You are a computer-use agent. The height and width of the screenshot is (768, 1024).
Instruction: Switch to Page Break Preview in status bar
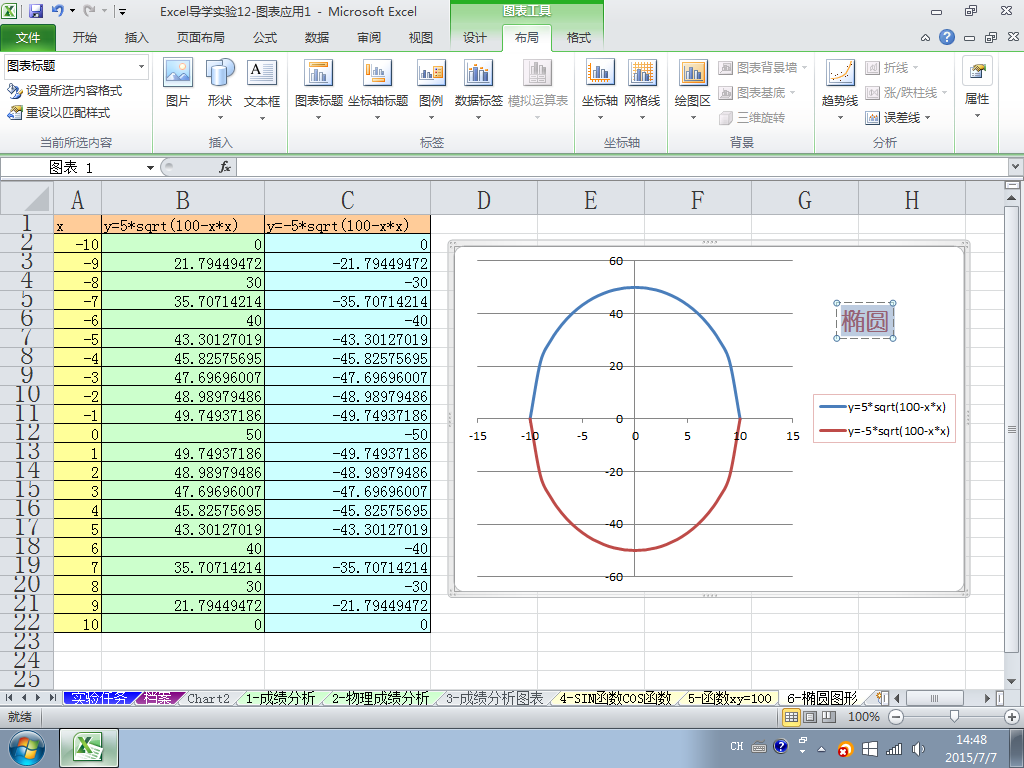tap(828, 717)
